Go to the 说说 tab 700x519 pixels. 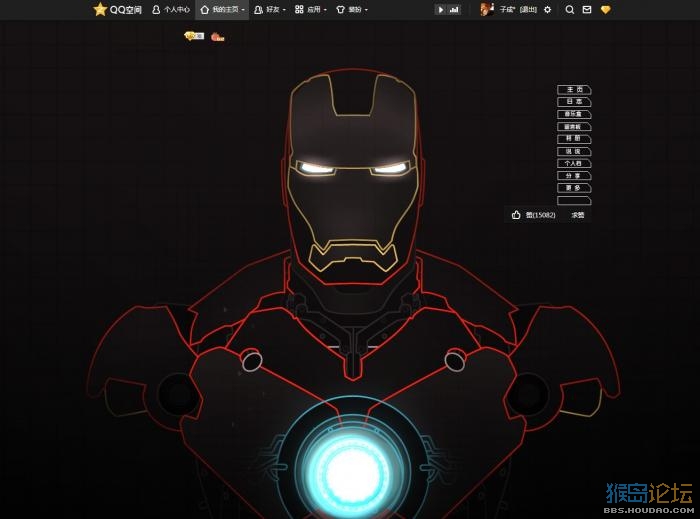tap(574, 151)
